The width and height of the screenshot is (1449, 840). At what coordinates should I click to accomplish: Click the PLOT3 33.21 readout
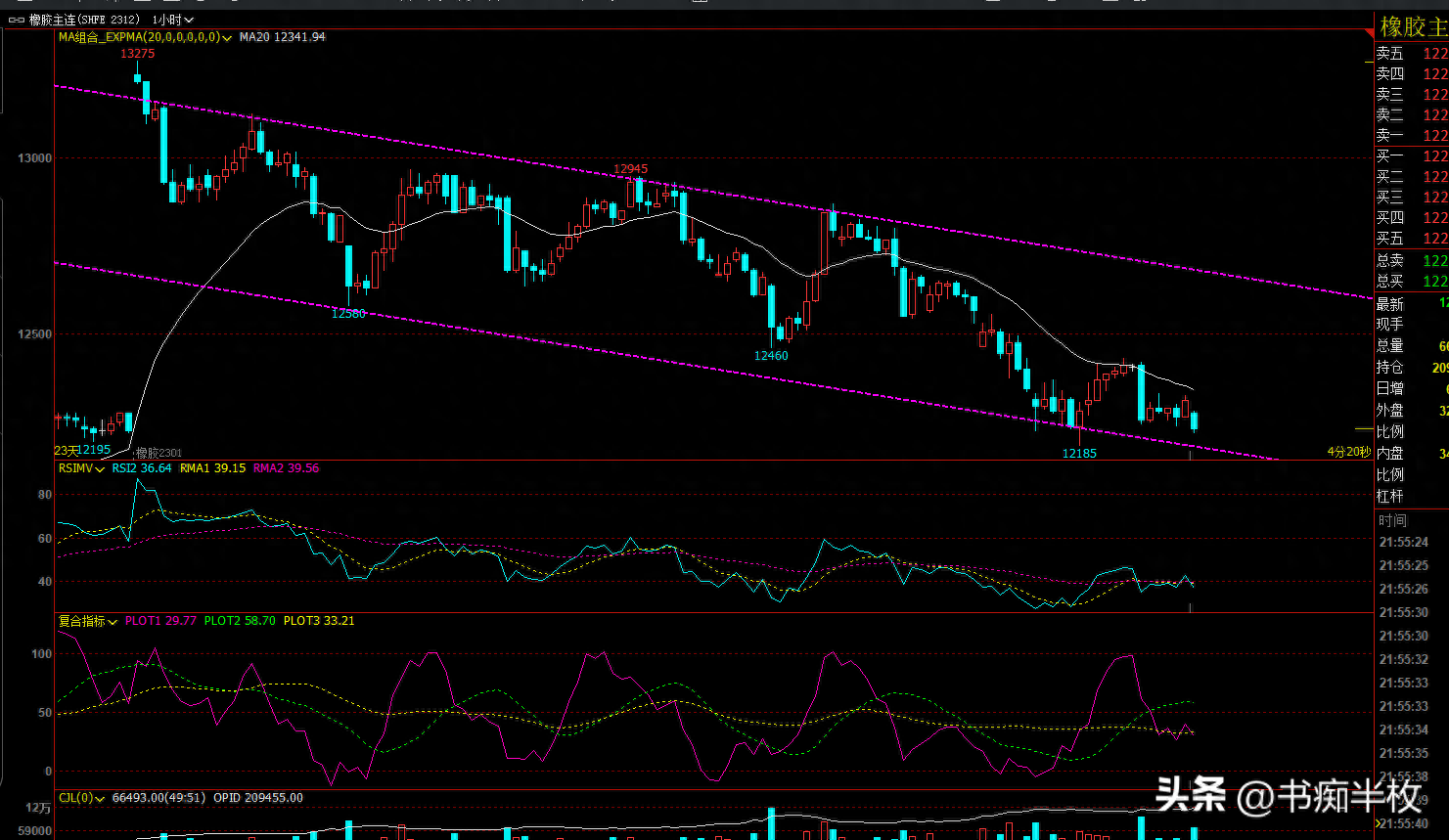click(319, 621)
